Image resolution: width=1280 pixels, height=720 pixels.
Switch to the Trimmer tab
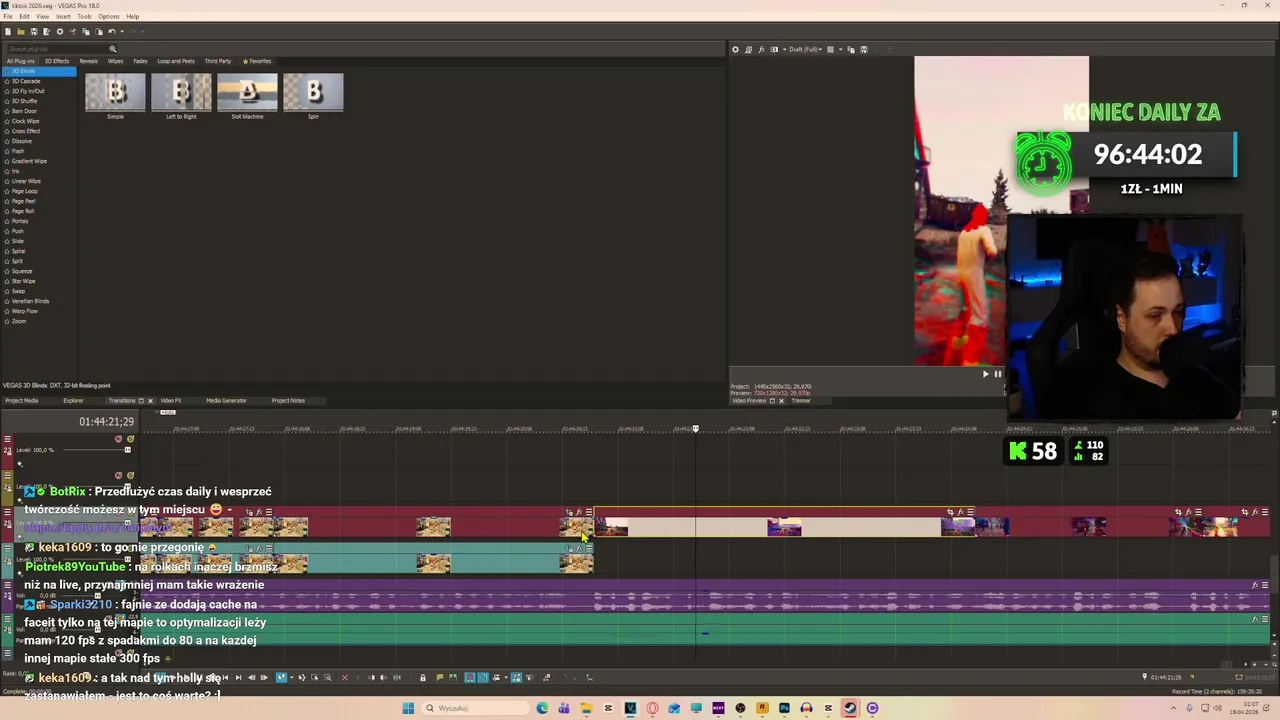(801, 401)
